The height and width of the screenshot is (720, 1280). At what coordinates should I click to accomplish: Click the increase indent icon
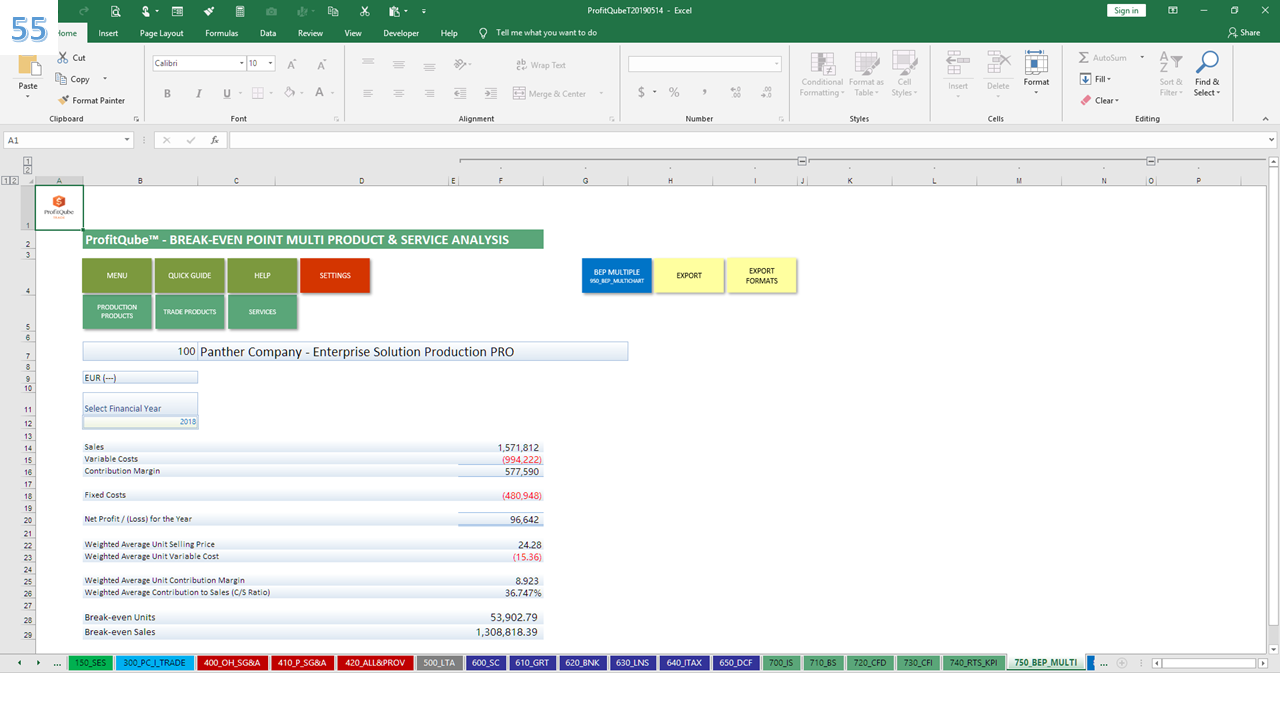[x=492, y=93]
